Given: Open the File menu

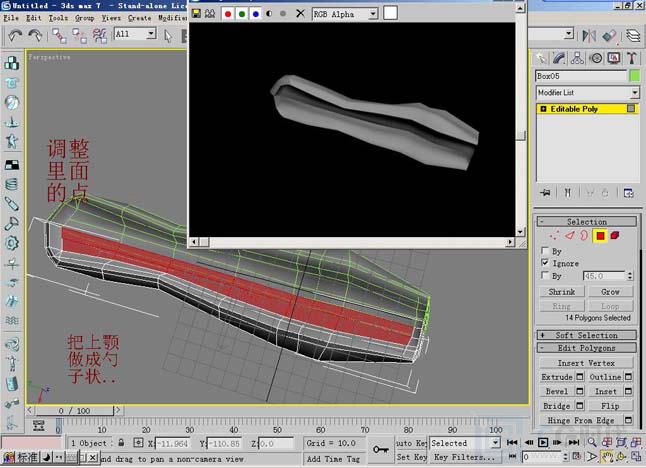Looking at the screenshot, I should coord(11,18).
